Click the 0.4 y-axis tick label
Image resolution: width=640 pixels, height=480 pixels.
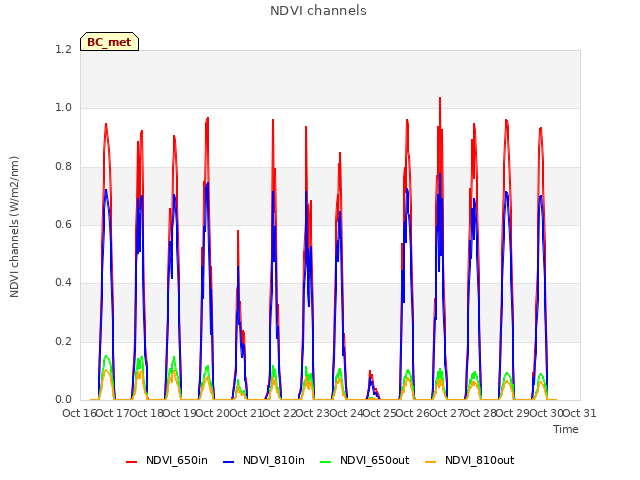coord(63,283)
